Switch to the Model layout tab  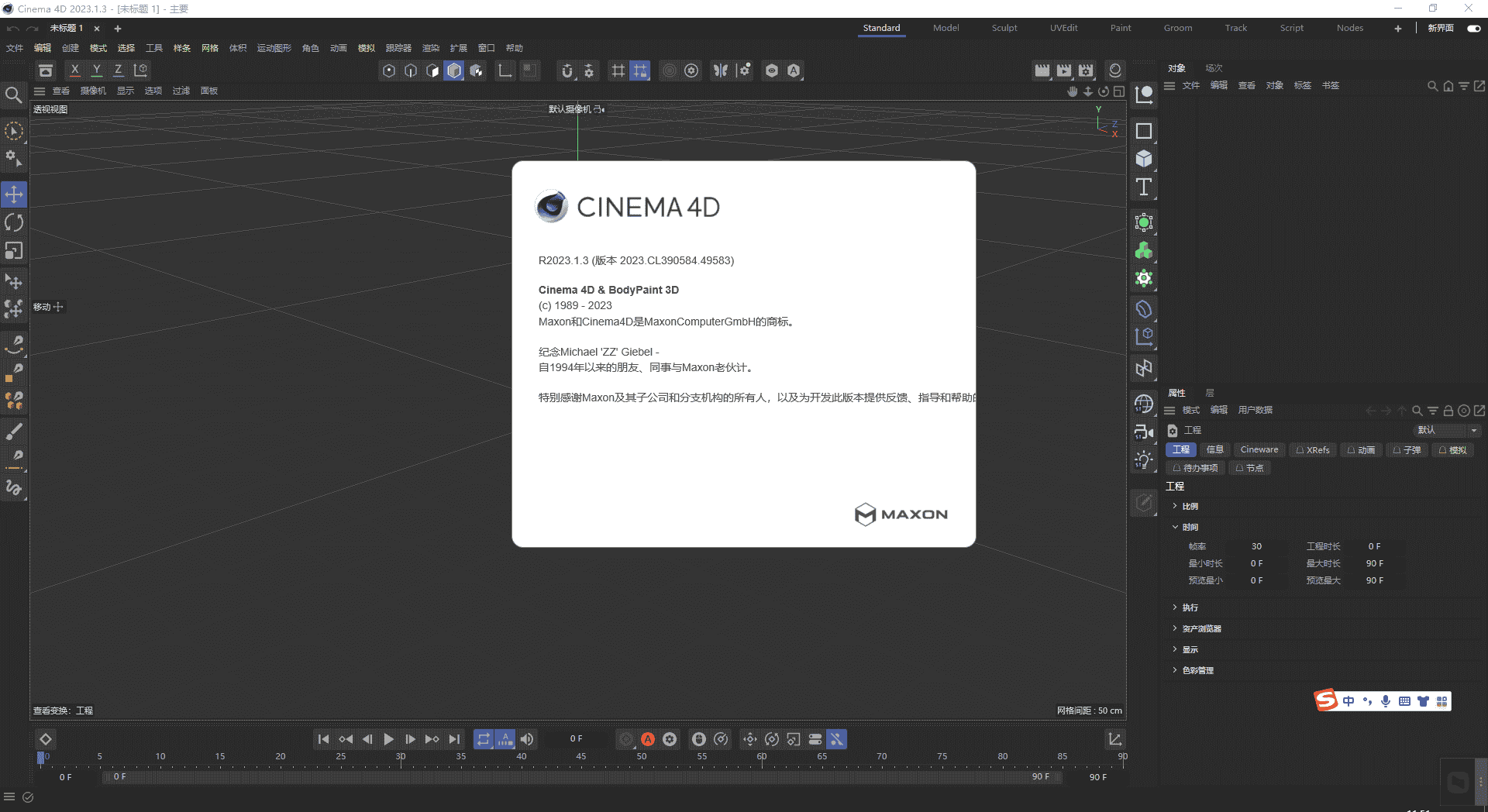[945, 28]
